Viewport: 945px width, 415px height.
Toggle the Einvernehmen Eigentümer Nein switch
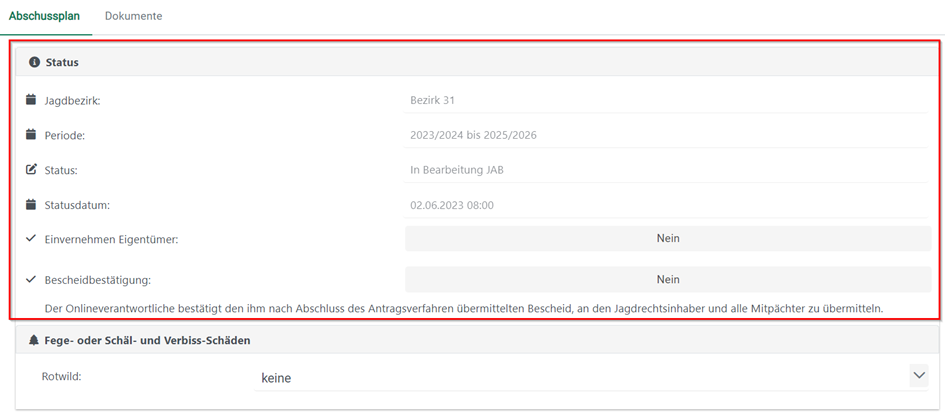(667, 238)
